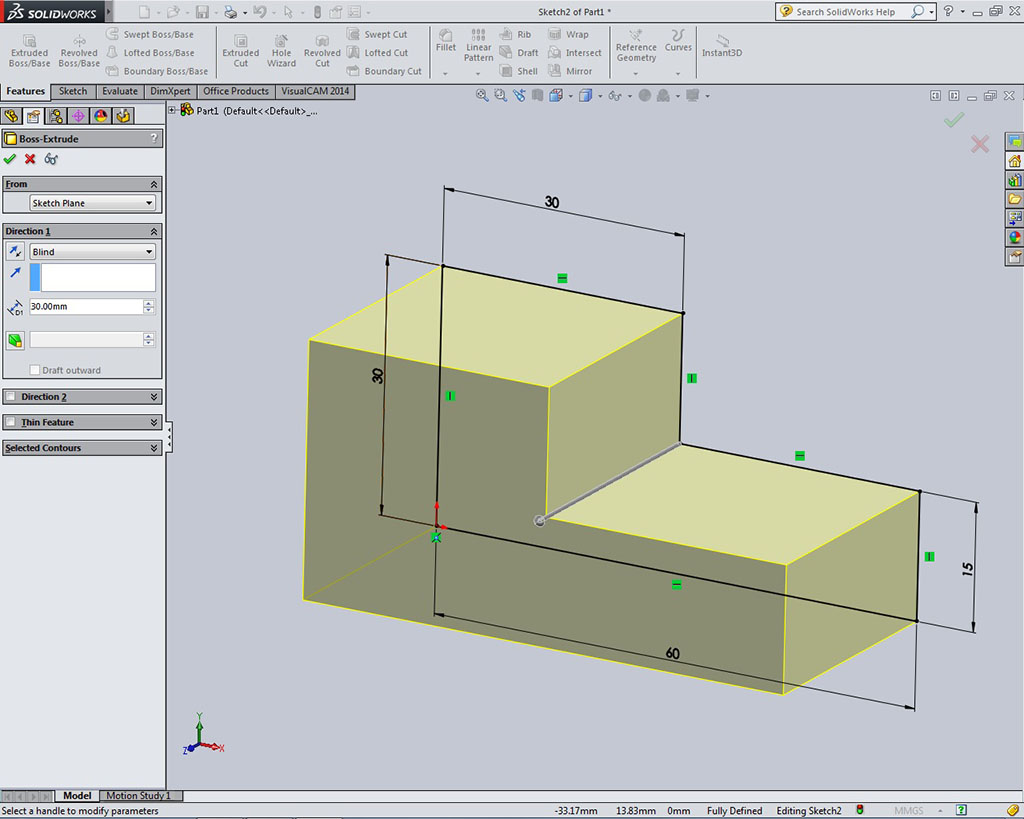This screenshot has width=1024, height=819.
Task: Enable the Thin Feature checkbox
Action: pyautogui.click(x=11, y=423)
